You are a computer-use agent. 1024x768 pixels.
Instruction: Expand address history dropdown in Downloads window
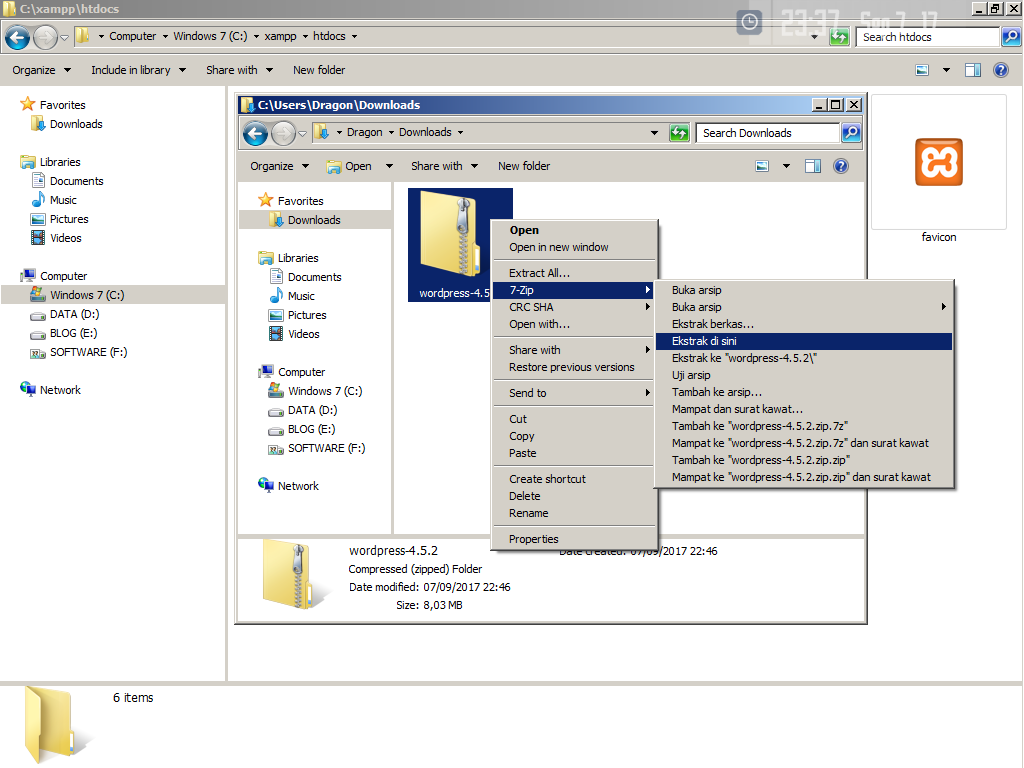coord(654,133)
